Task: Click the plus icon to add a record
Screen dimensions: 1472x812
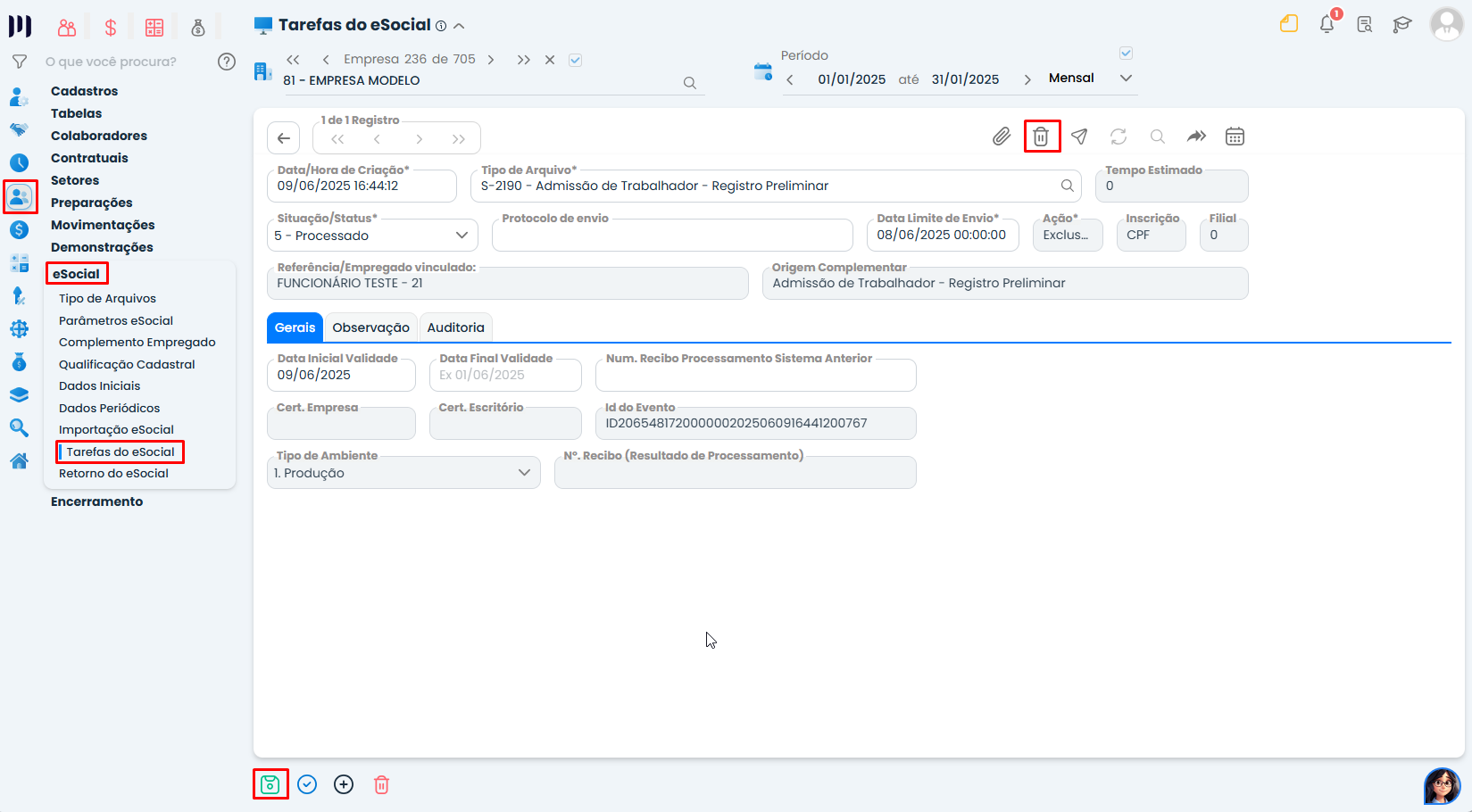Action: click(x=344, y=784)
